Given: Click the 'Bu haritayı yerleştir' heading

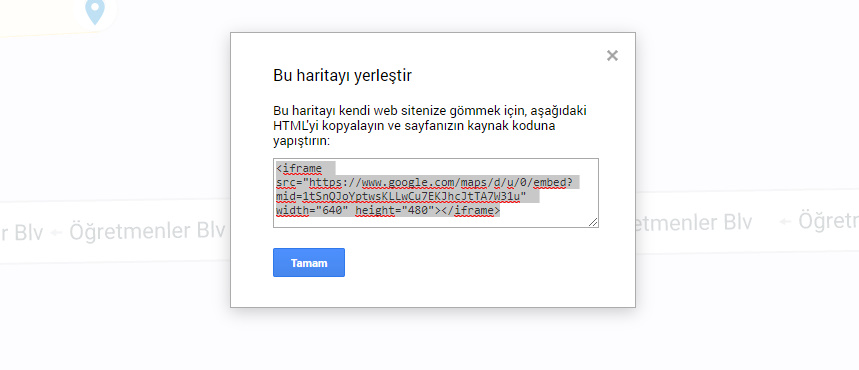Looking at the screenshot, I should (x=342, y=76).
